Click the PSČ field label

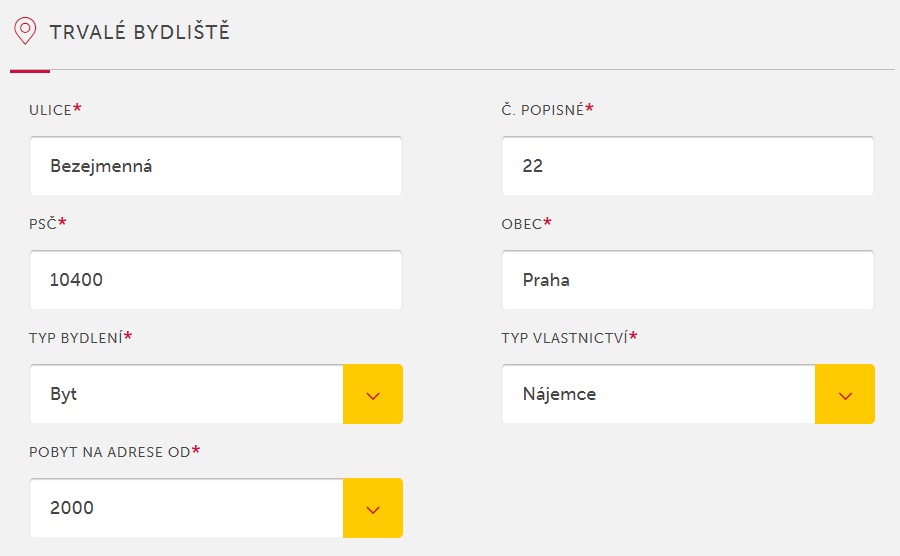click(x=43, y=223)
